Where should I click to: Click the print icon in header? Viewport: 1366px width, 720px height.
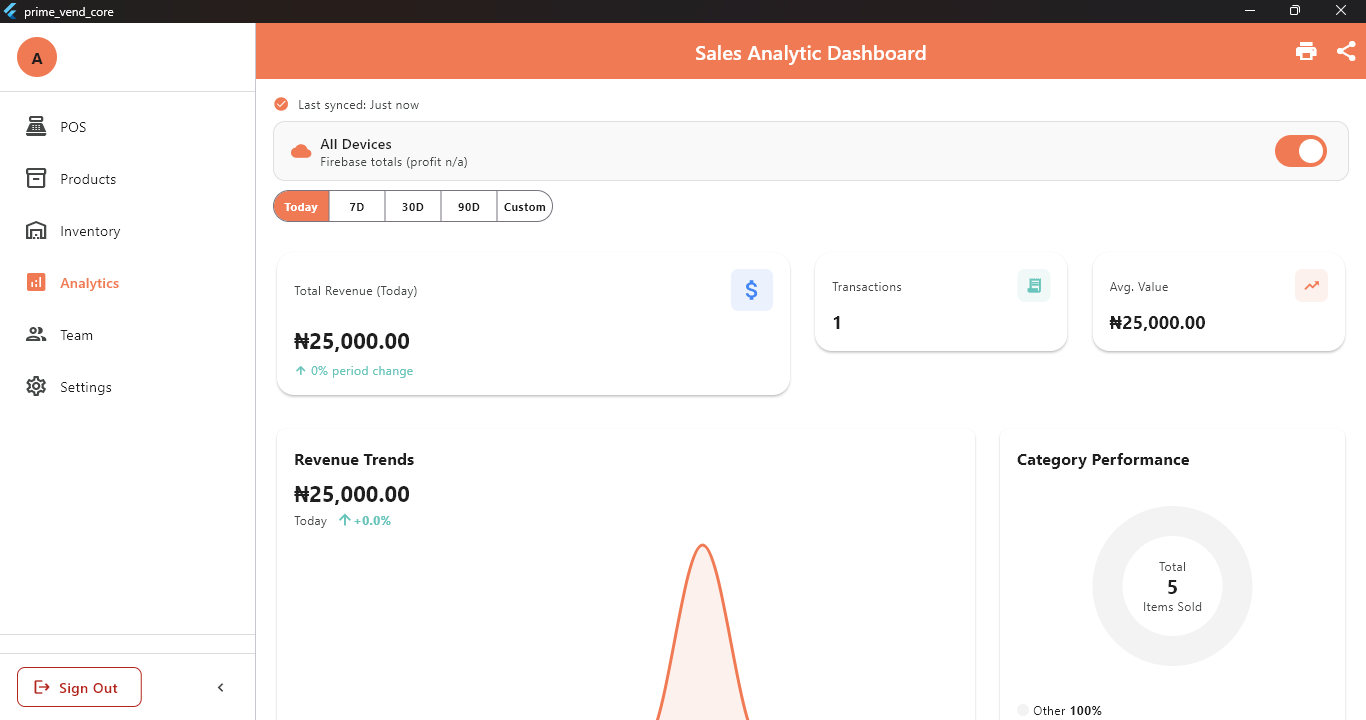1306,52
